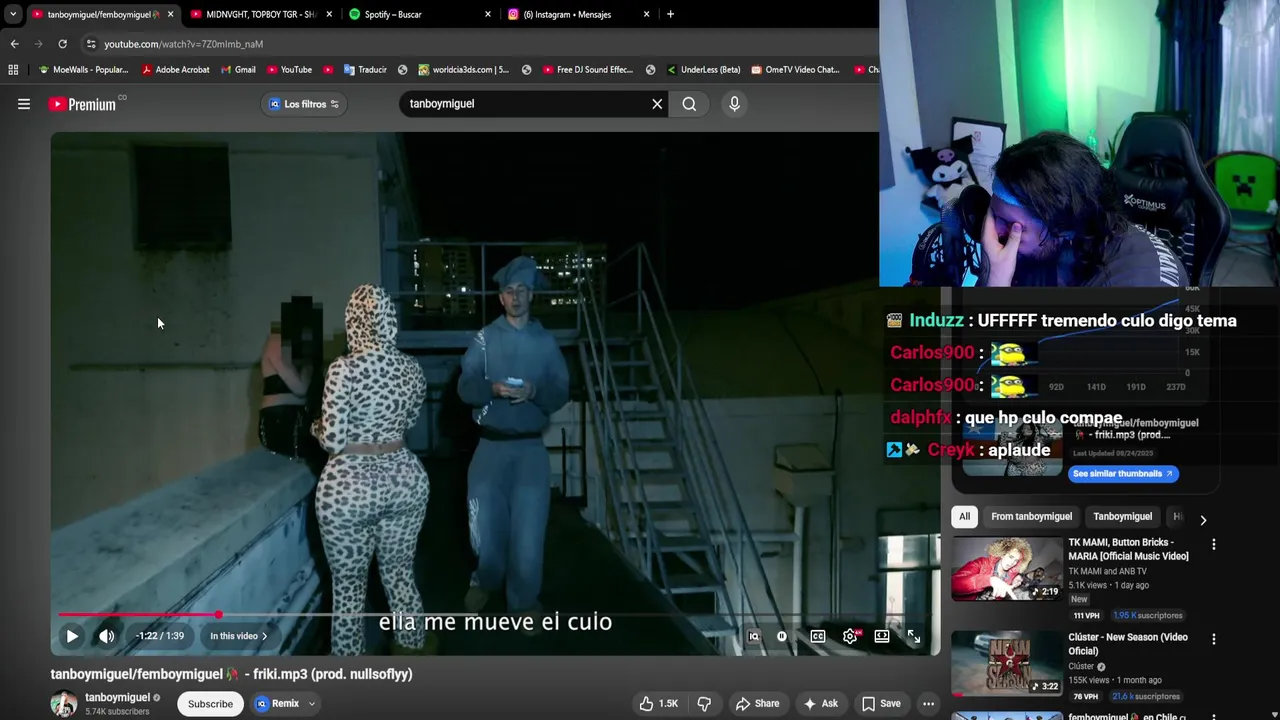This screenshot has width=1280, height=720.
Task: Open the UnderLess (Beta) bookmark
Action: [x=702, y=70]
